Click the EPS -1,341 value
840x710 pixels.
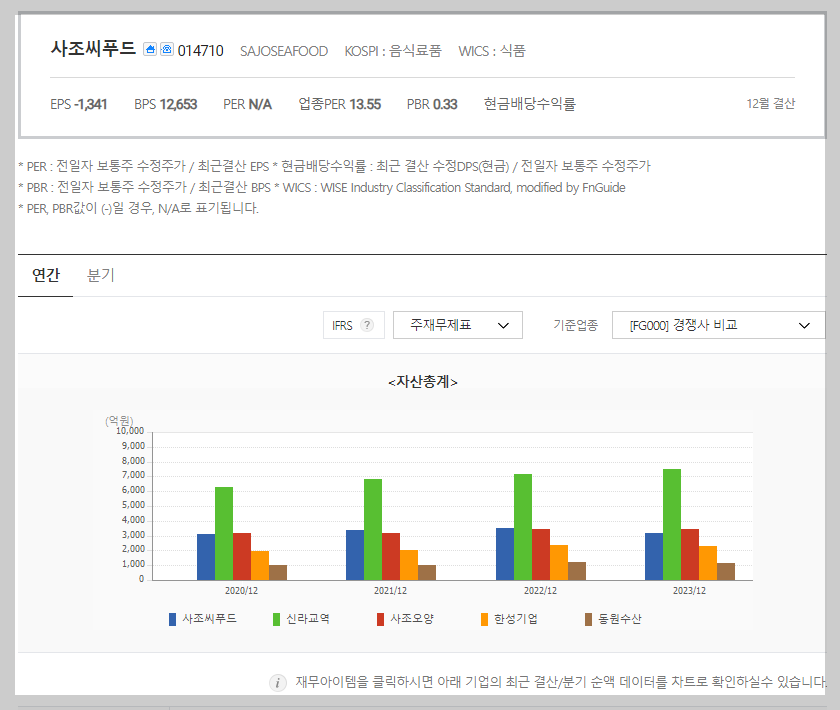tap(79, 104)
